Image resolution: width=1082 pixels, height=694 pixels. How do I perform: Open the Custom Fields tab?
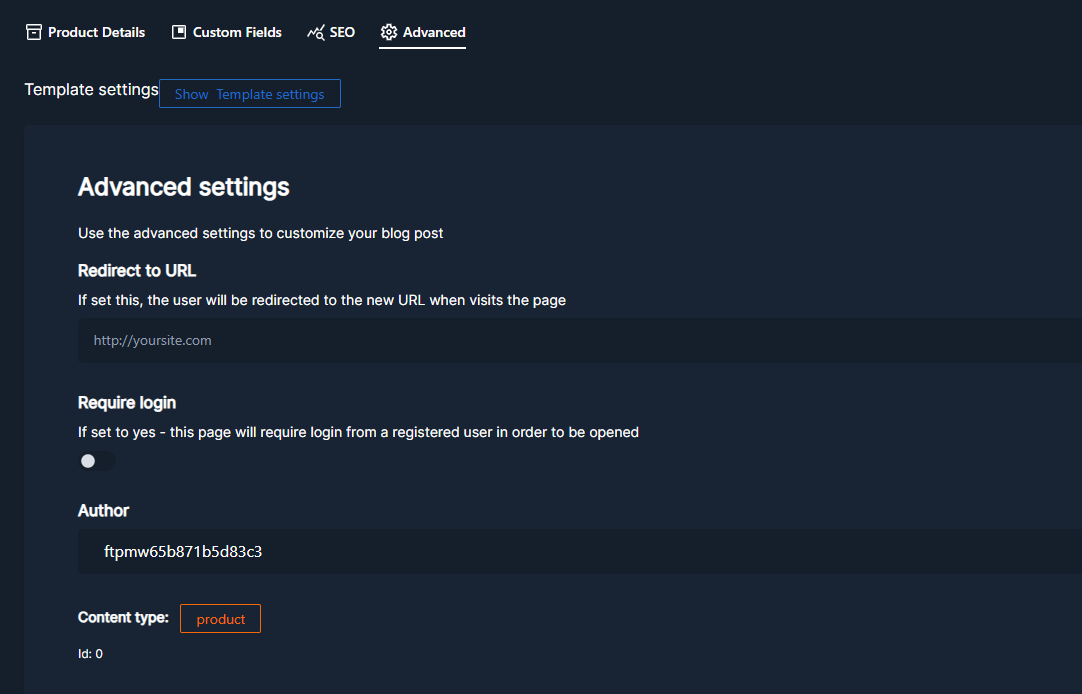point(237,32)
